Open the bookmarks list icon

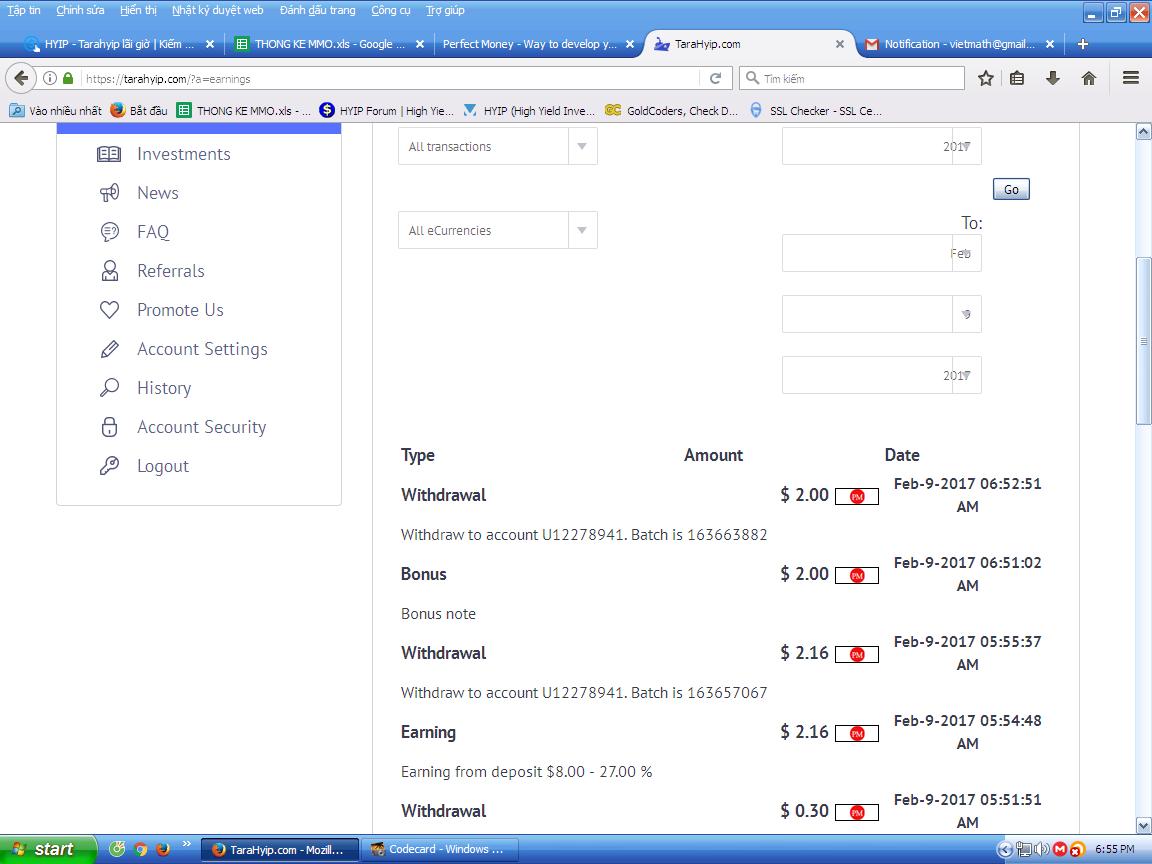click(x=1017, y=78)
